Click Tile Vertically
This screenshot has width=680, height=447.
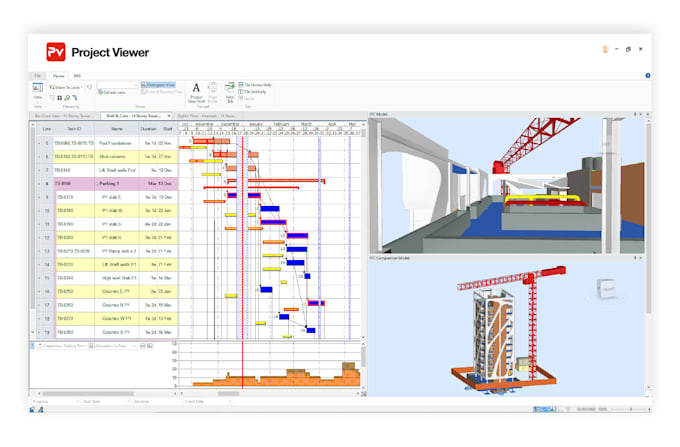point(252,92)
